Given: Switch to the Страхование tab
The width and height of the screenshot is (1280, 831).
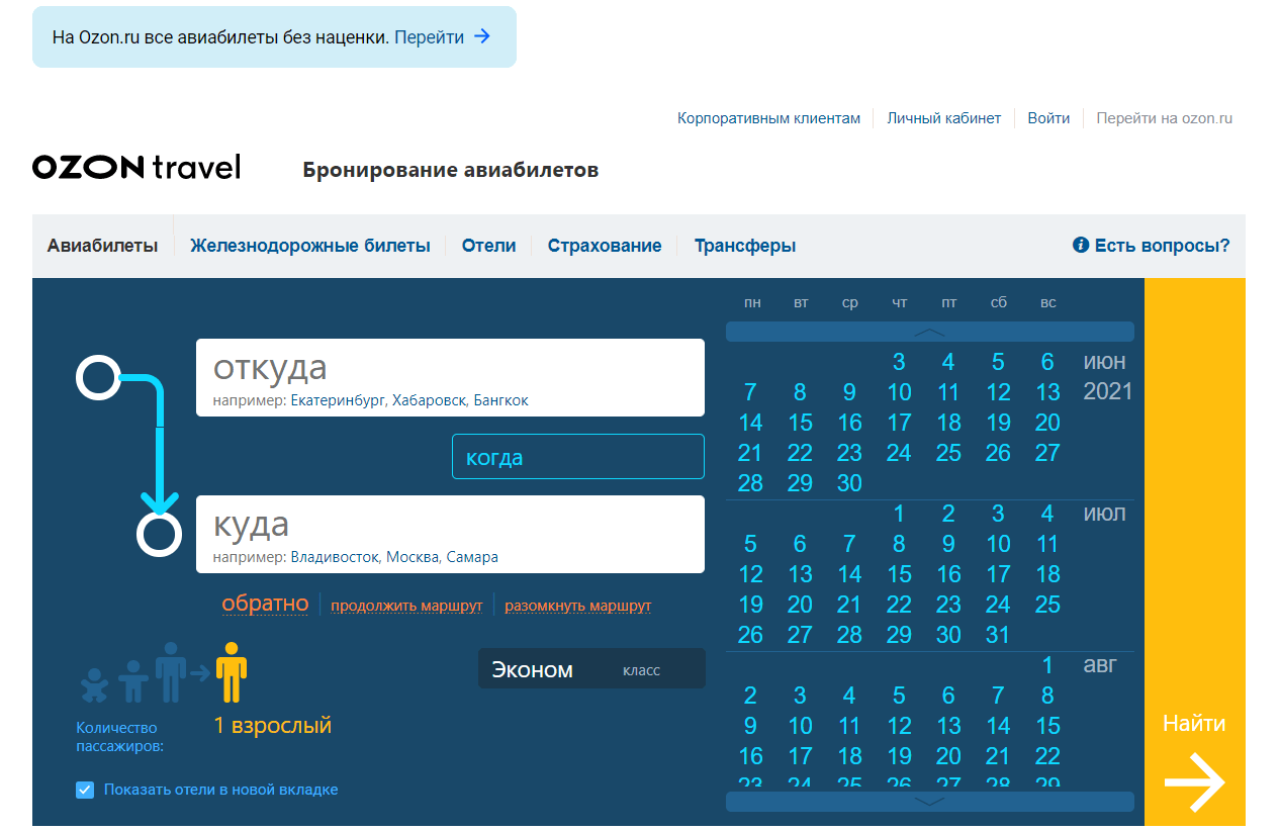Looking at the screenshot, I should point(604,244).
